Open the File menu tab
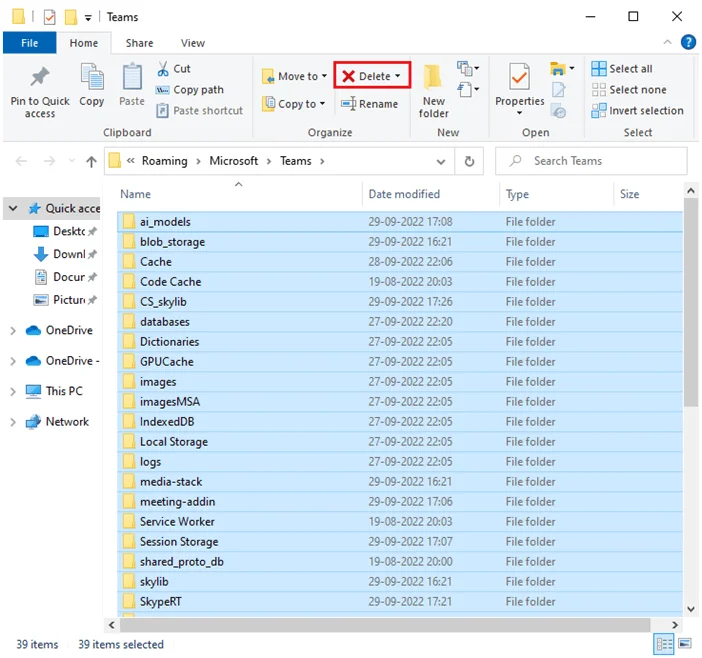The image size is (702, 658). click(30, 43)
